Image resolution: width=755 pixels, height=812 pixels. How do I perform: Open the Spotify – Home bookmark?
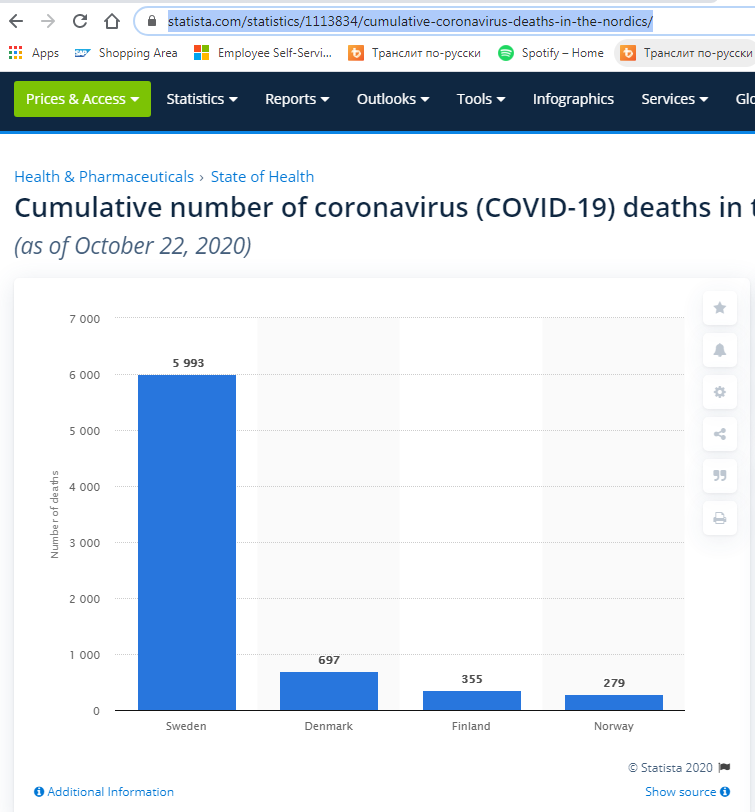click(551, 53)
